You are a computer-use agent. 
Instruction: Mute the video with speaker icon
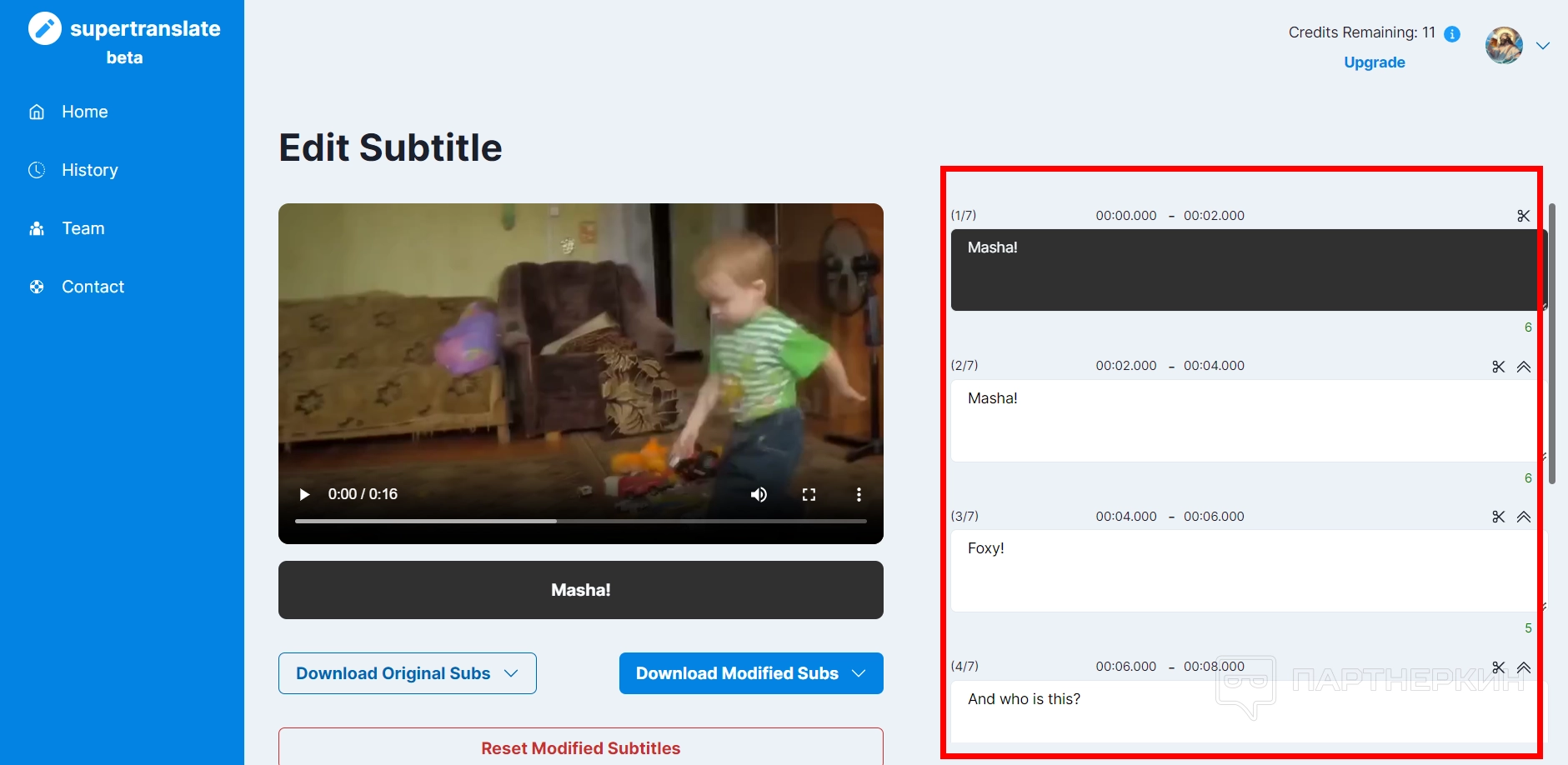pyautogui.click(x=759, y=495)
